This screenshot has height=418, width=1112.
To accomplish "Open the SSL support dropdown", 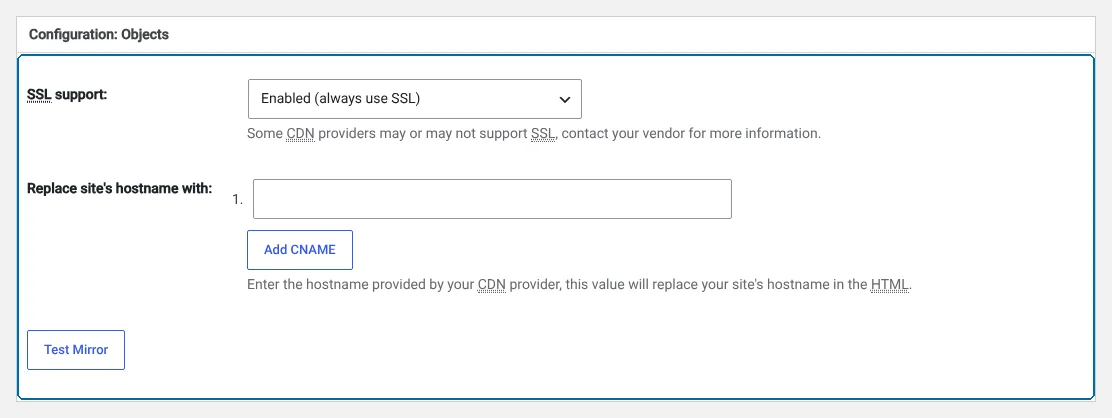I will click(x=415, y=99).
